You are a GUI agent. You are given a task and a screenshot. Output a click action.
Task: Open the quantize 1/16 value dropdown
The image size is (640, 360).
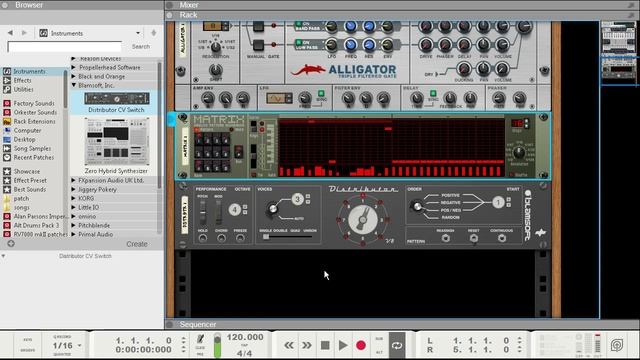click(67, 345)
